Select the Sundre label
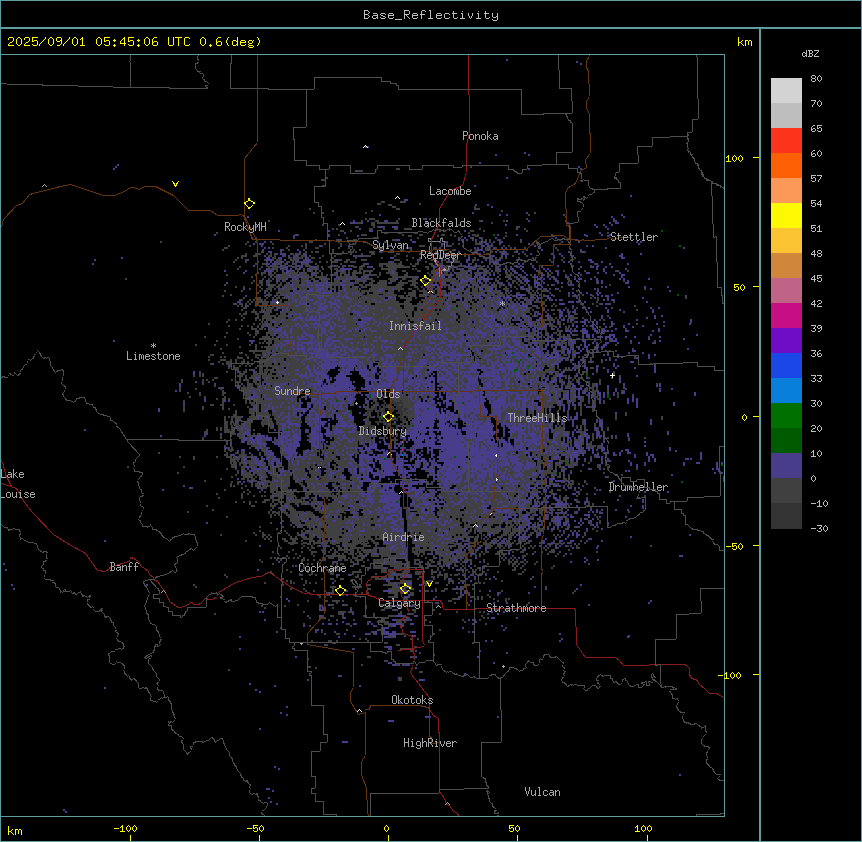862x842 pixels. (x=292, y=391)
